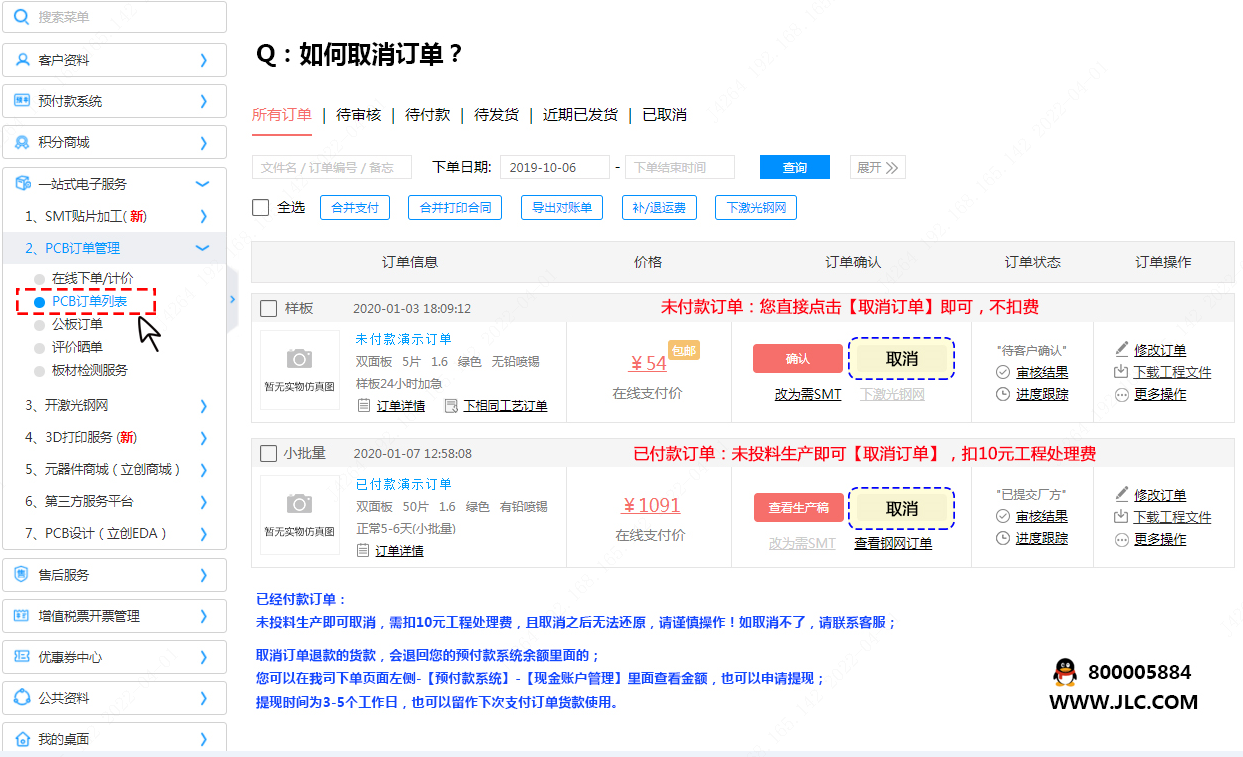Click the 积分商城 icon in sidebar
The height and width of the screenshot is (757, 1243).
pos(22,142)
